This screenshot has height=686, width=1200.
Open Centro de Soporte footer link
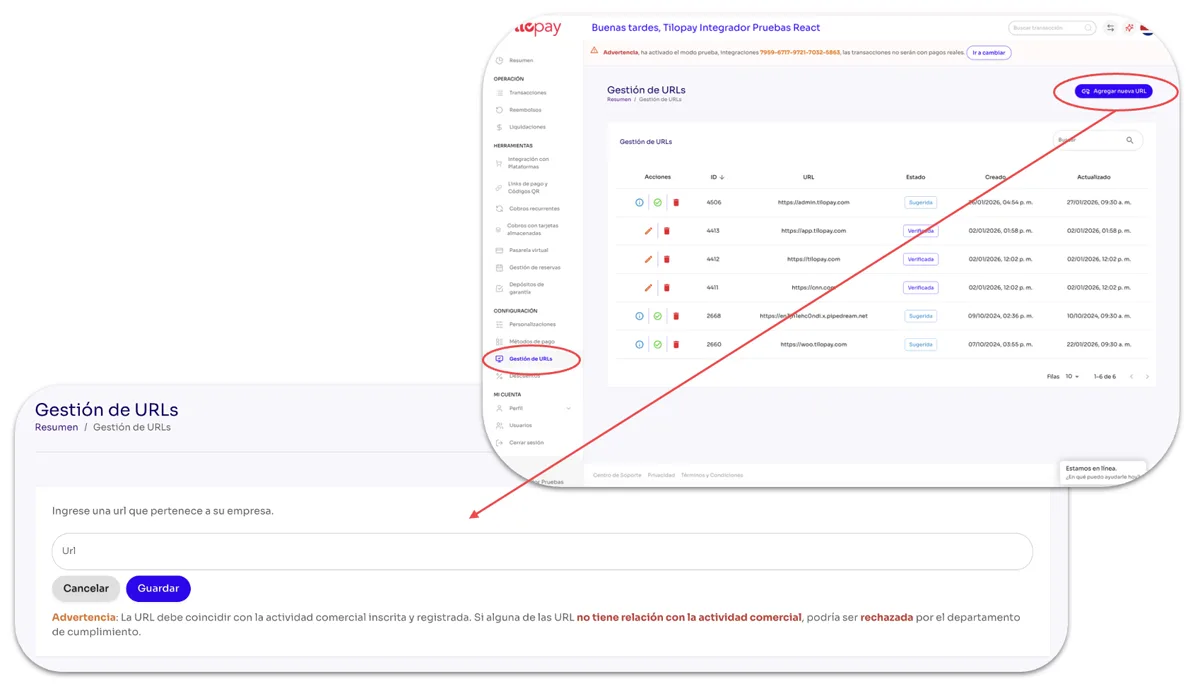pos(617,475)
